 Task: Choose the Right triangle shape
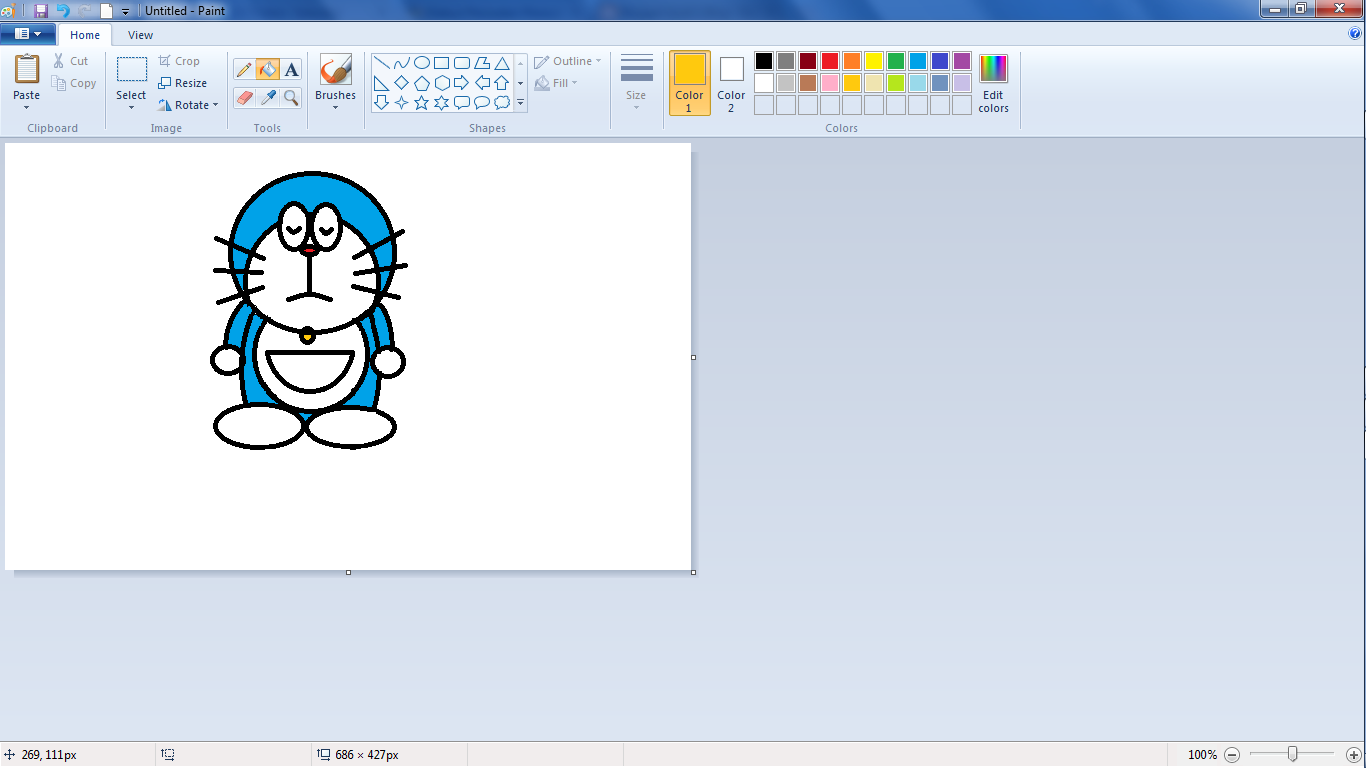[x=381, y=82]
